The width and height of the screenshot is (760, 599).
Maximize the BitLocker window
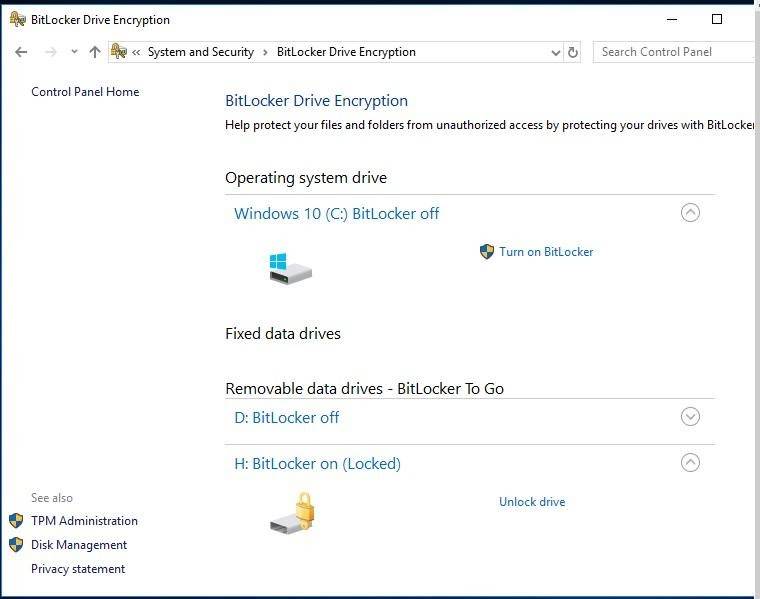click(x=717, y=19)
